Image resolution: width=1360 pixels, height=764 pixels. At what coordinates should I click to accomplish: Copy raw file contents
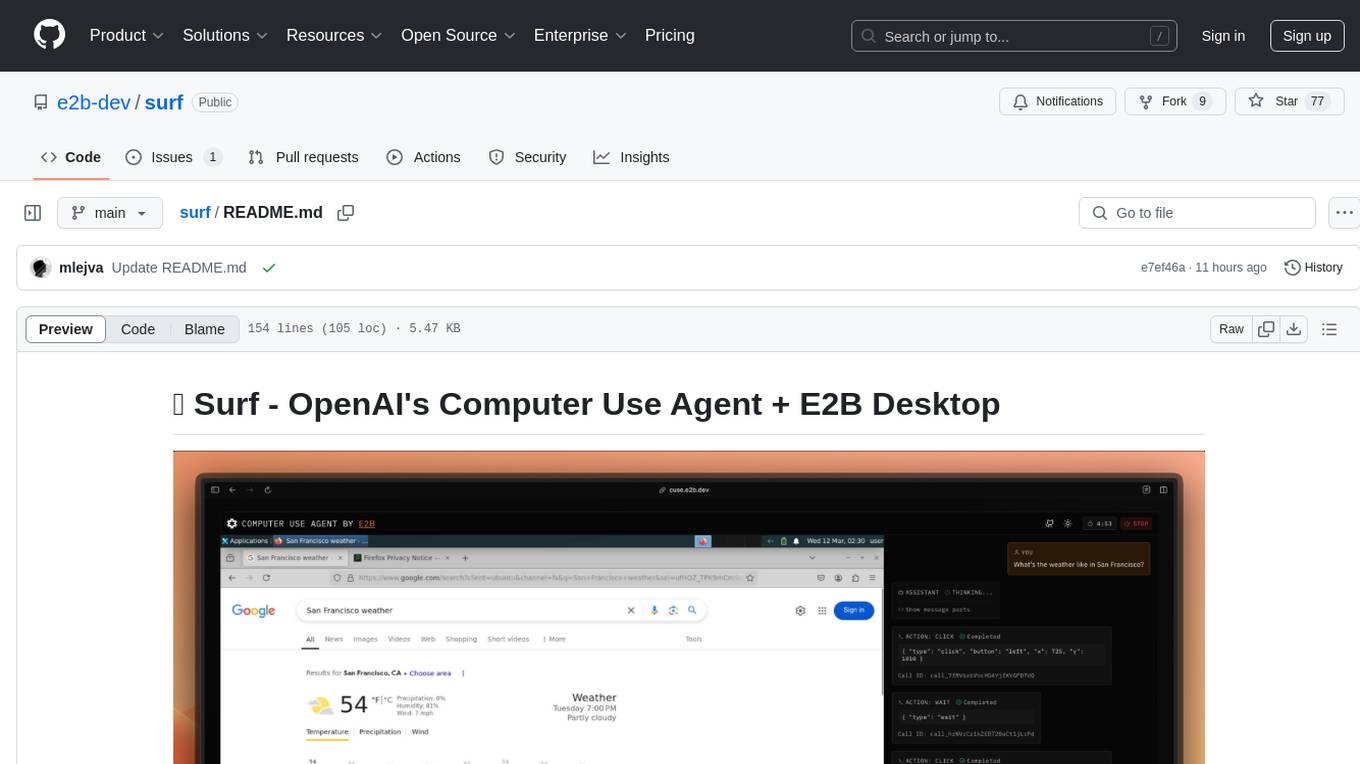coord(1266,329)
